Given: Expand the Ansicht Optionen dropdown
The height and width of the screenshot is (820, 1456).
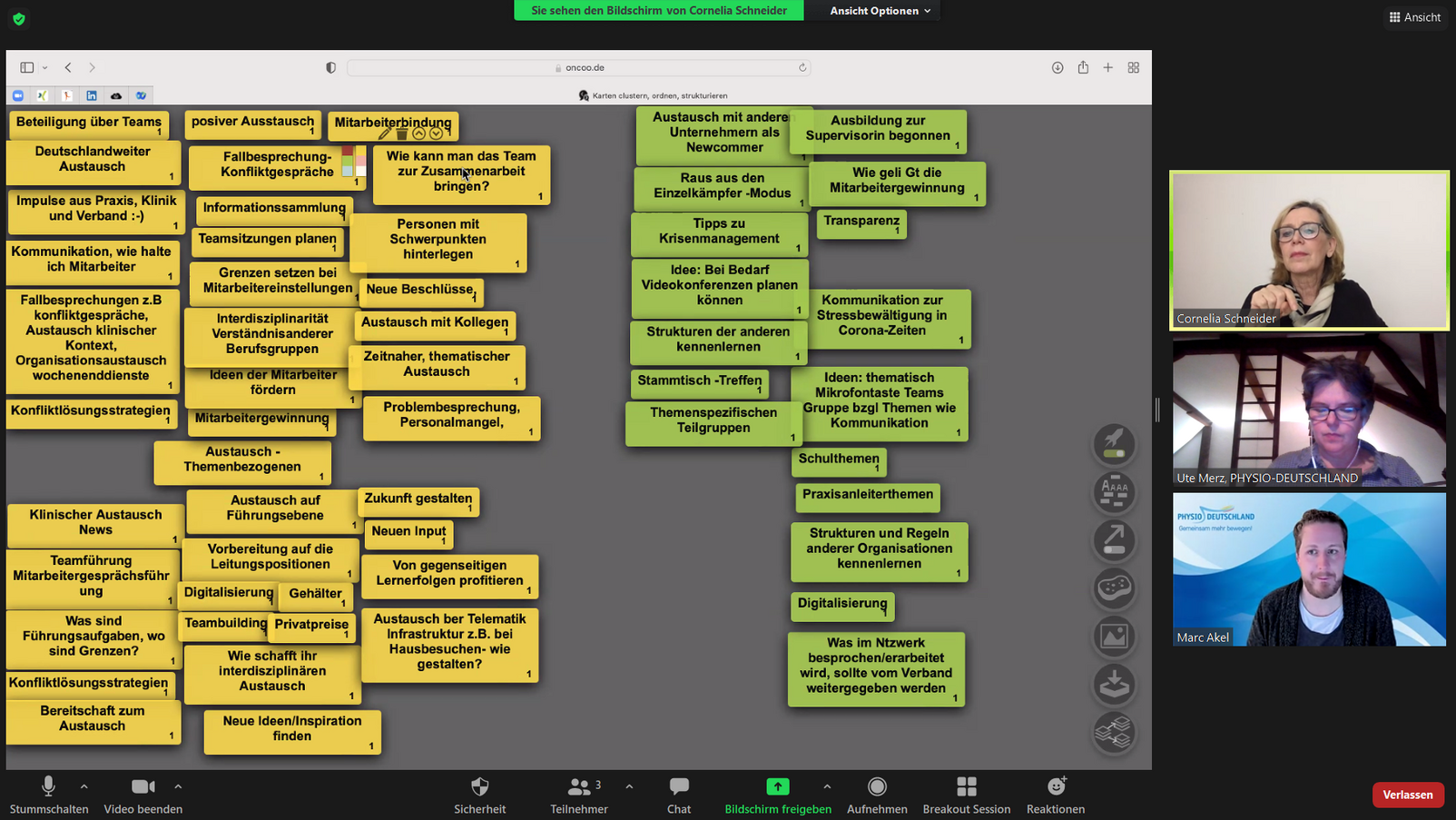Looking at the screenshot, I should 880,11.
